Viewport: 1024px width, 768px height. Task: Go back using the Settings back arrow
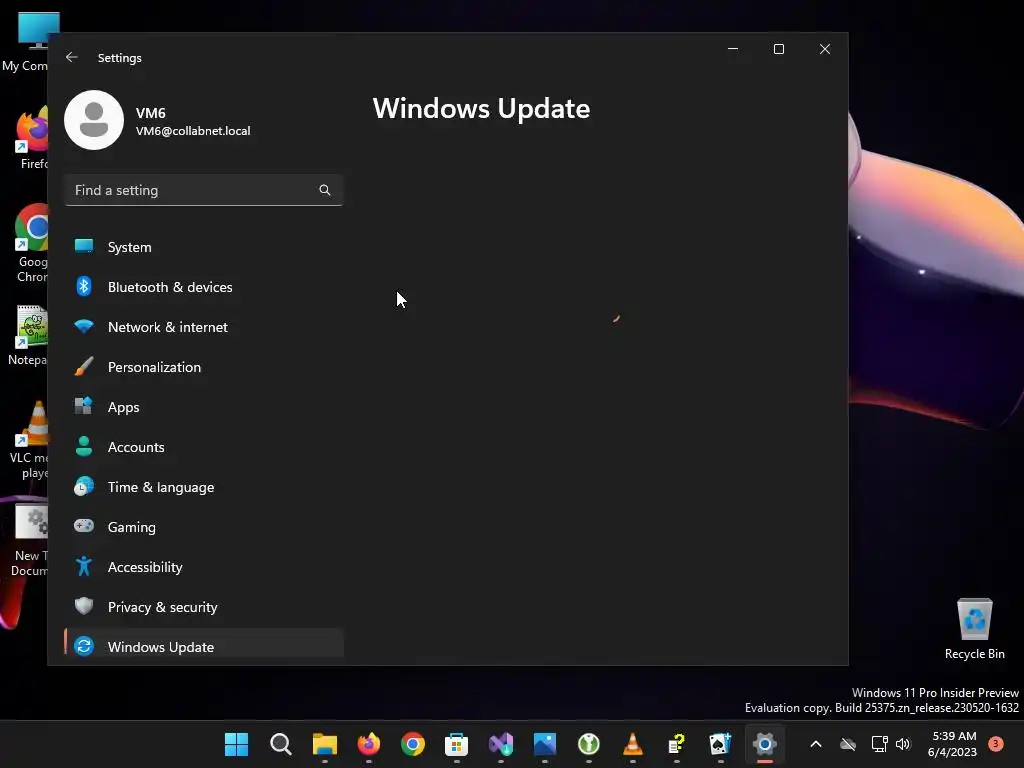(x=72, y=57)
